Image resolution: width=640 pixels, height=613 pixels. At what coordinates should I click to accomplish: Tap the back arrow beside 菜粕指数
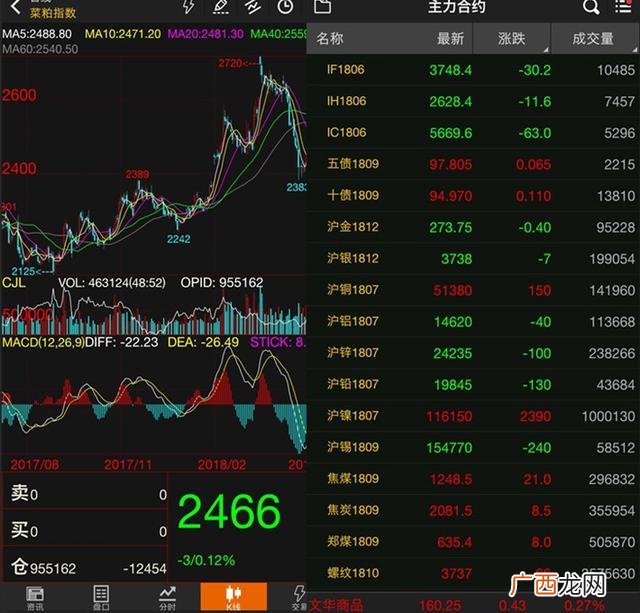[x=15, y=7]
